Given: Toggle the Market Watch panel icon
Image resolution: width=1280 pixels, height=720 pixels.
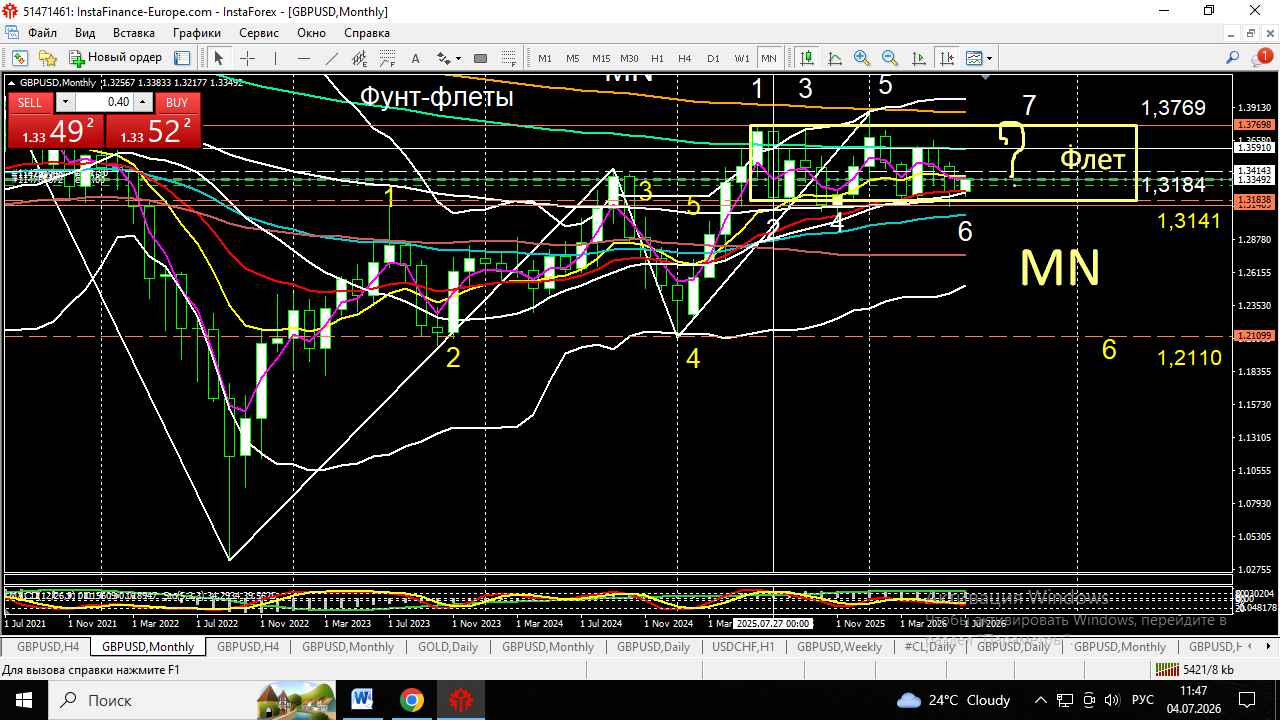Looking at the screenshot, I should 182,58.
